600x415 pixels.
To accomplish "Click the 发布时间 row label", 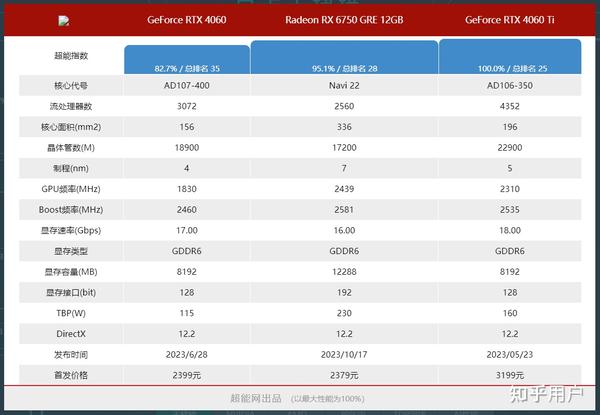I will point(71,355).
